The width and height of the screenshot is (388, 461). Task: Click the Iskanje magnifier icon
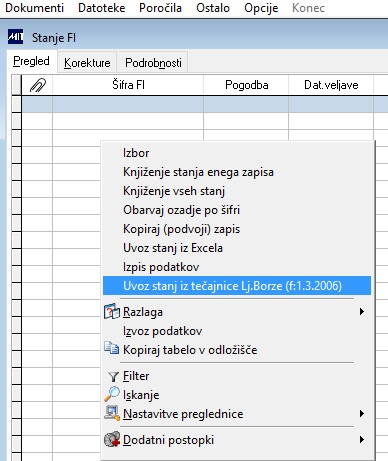(x=112, y=394)
